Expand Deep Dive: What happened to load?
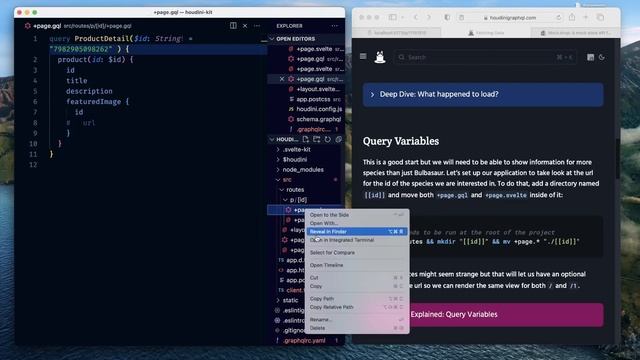This screenshot has width=640, height=360. [483, 94]
